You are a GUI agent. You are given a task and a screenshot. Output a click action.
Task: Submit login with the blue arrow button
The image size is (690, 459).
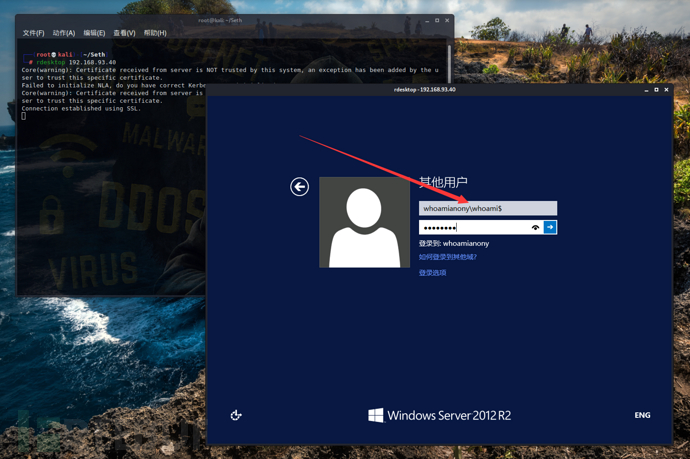550,227
